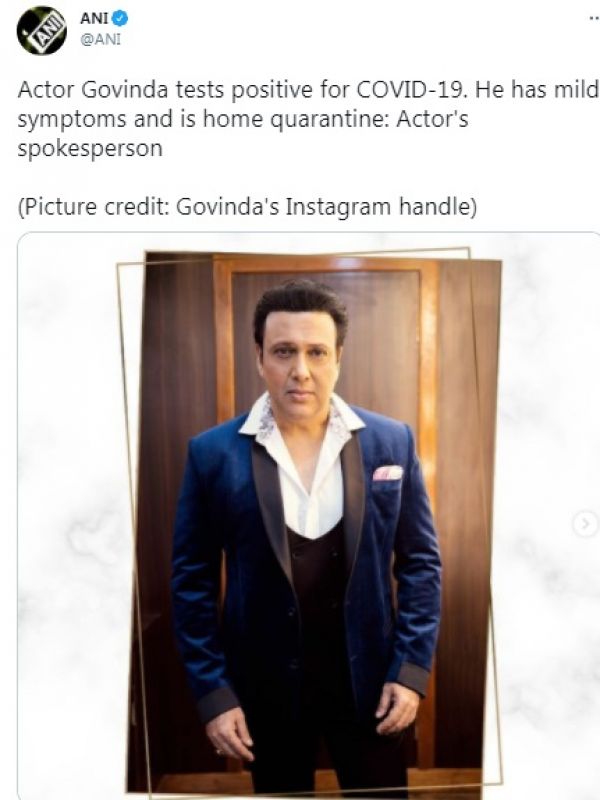Click the word 'COVID-19' in the tweet
Viewport: 600px width, 800px height.
410,90
